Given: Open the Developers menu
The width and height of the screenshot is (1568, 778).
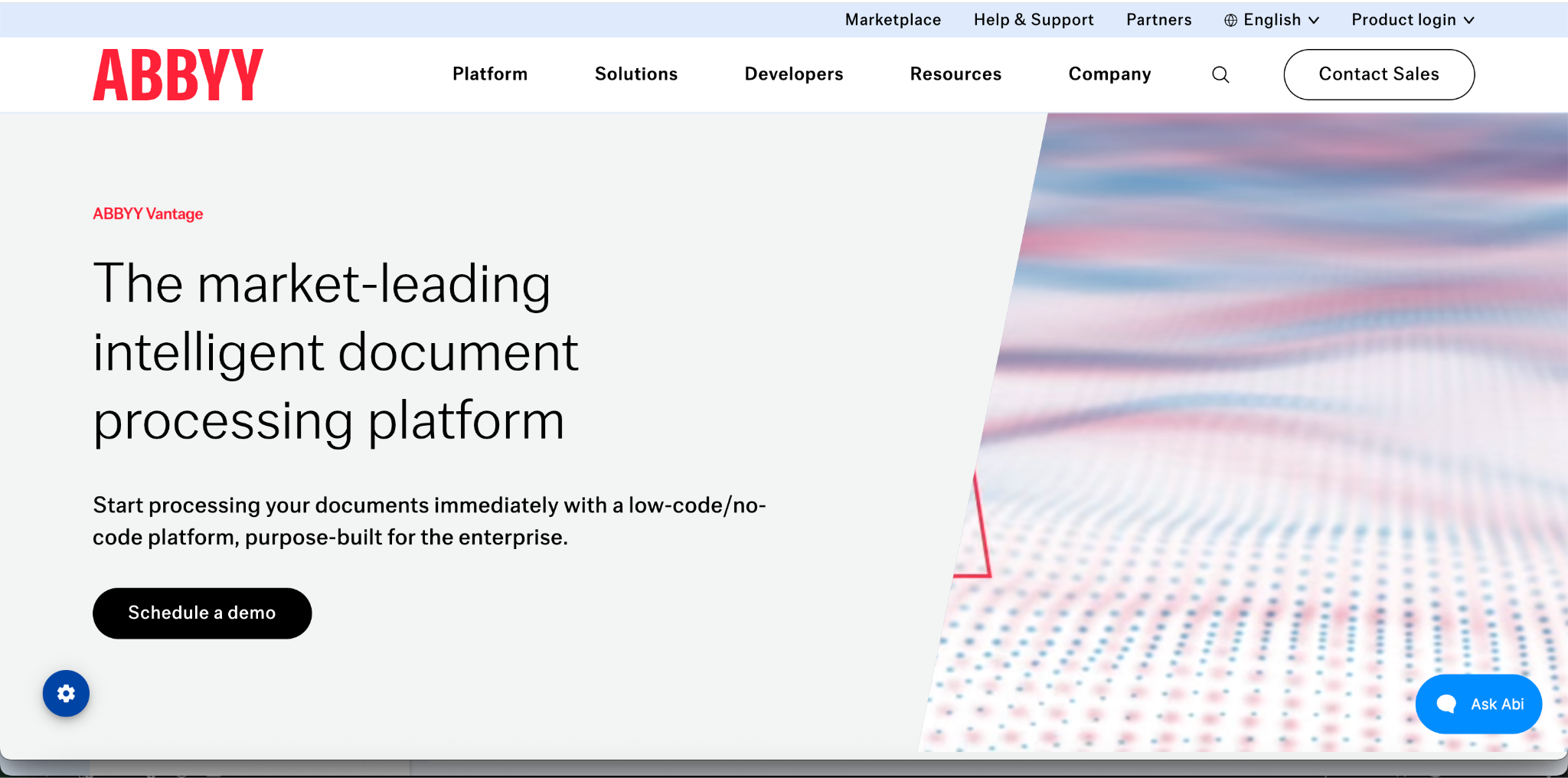Looking at the screenshot, I should pyautogui.click(x=794, y=74).
